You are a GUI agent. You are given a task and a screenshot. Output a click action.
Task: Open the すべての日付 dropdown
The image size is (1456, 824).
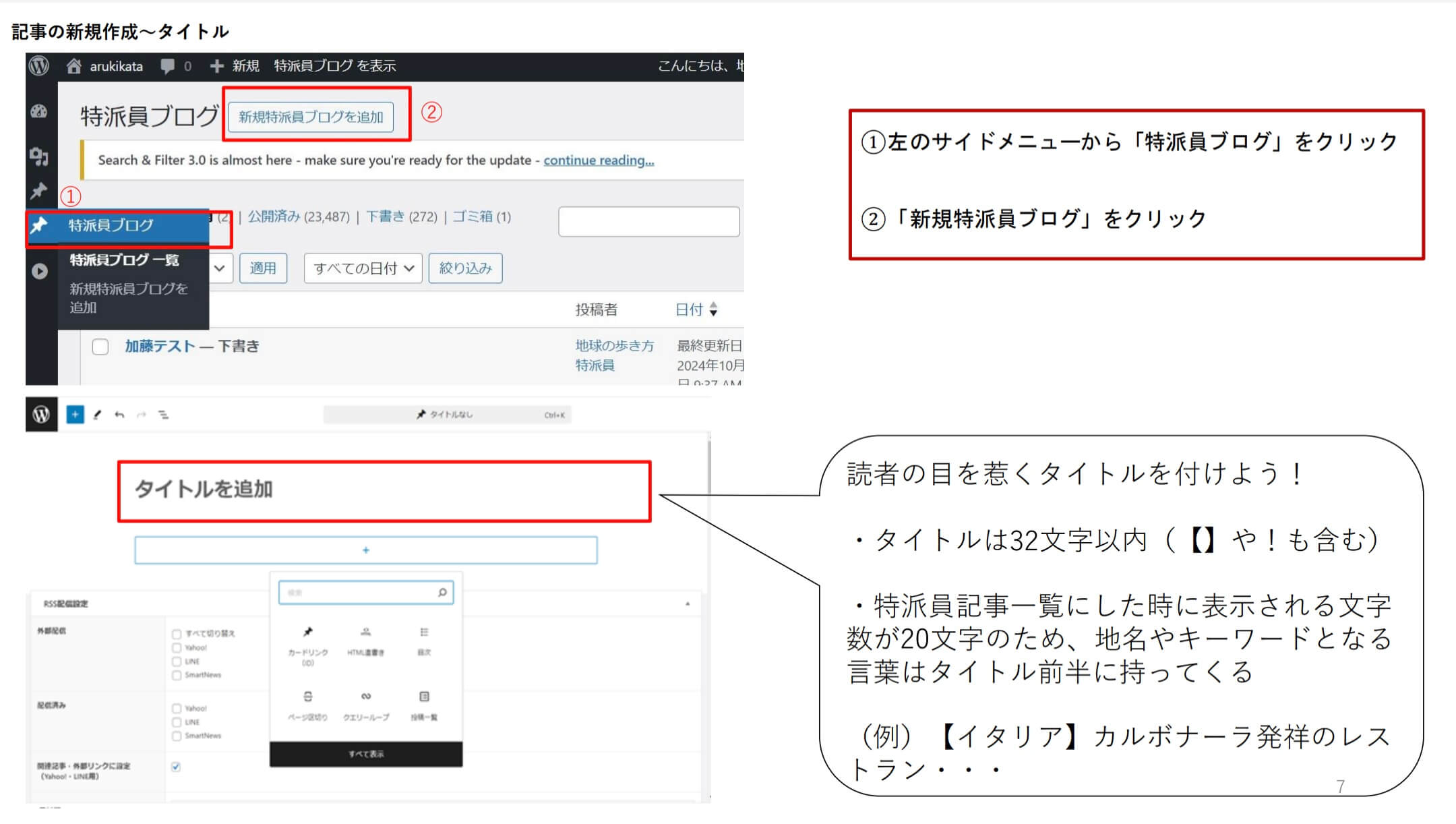(363, 268)
